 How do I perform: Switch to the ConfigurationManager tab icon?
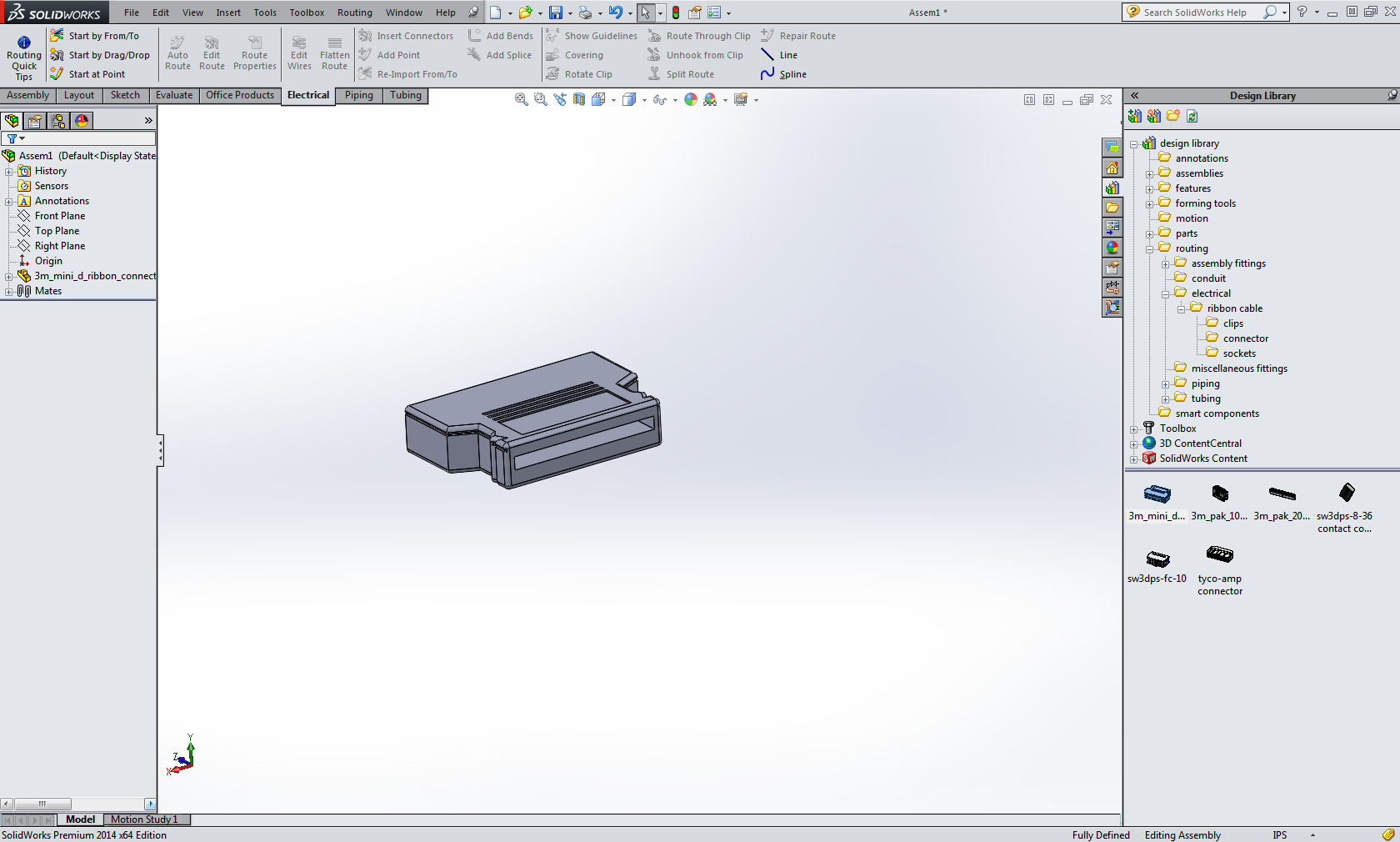[x=58, y=121]
